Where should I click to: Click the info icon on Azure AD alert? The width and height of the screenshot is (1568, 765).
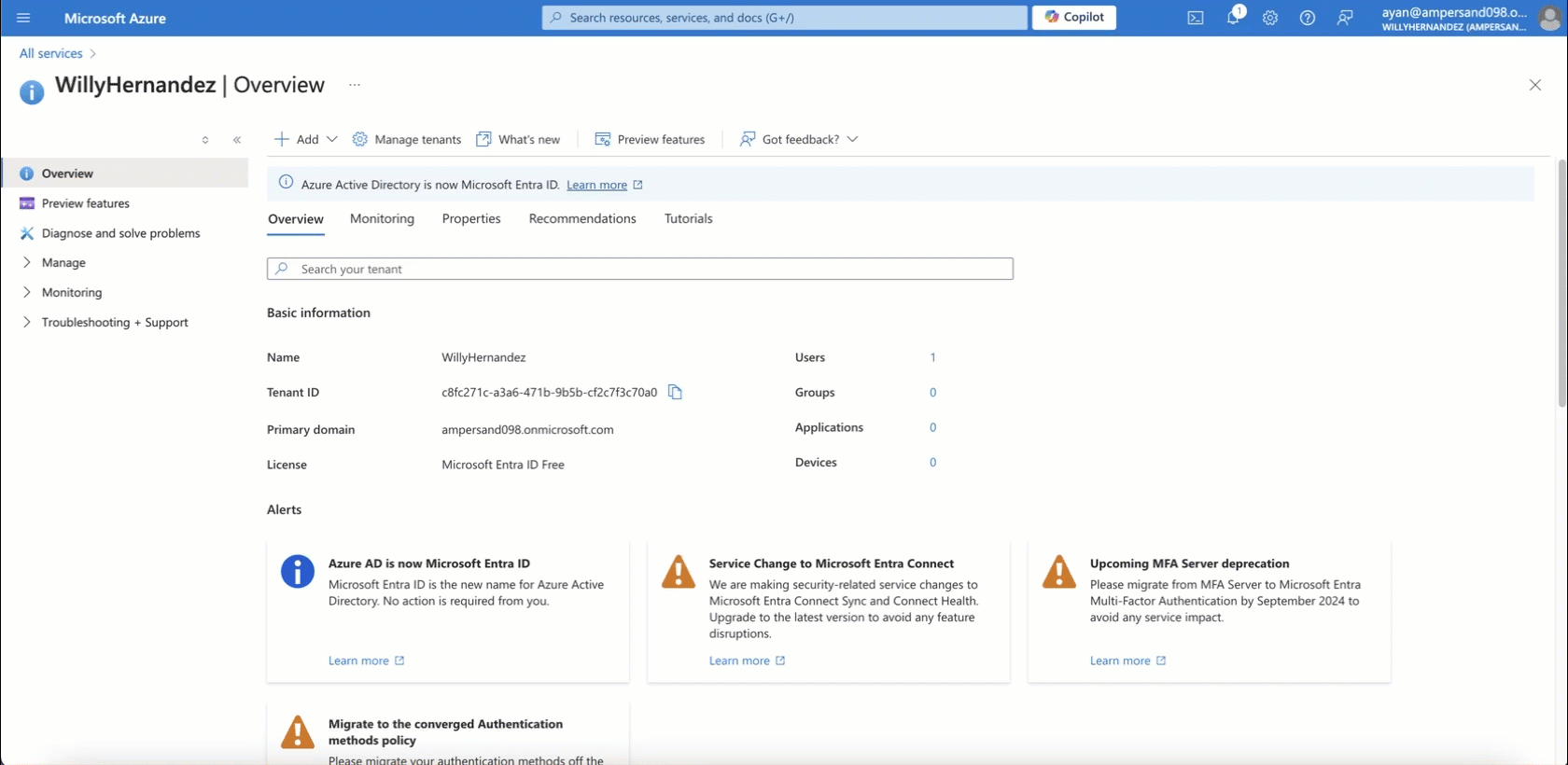(298, 571)
